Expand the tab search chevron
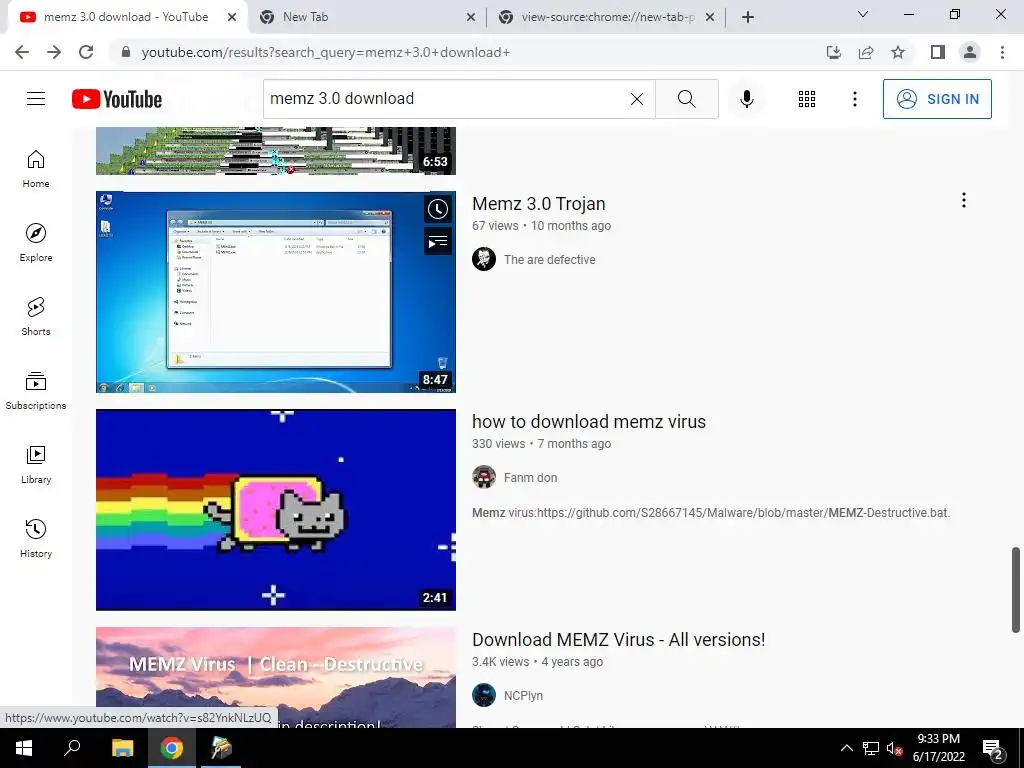 (863, 14)
